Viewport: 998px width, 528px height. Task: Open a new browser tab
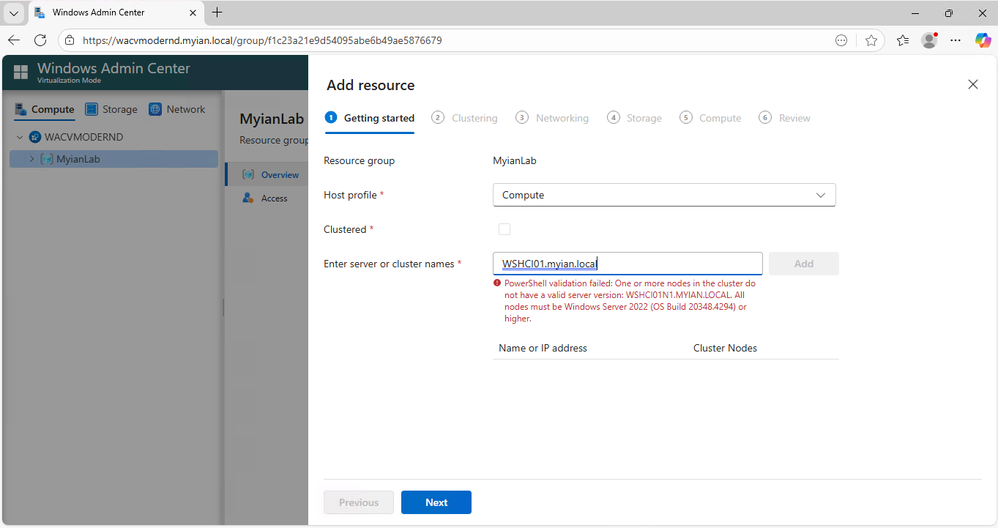pyautogui.click(x=217, y=12)
